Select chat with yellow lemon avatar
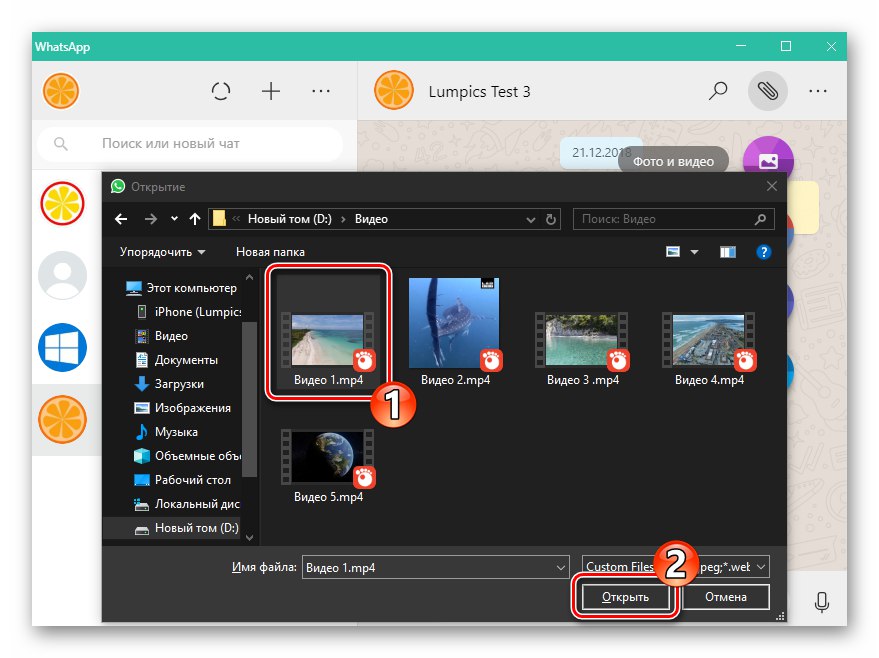This screenshot has width=879, height=658. coord(62,203)
